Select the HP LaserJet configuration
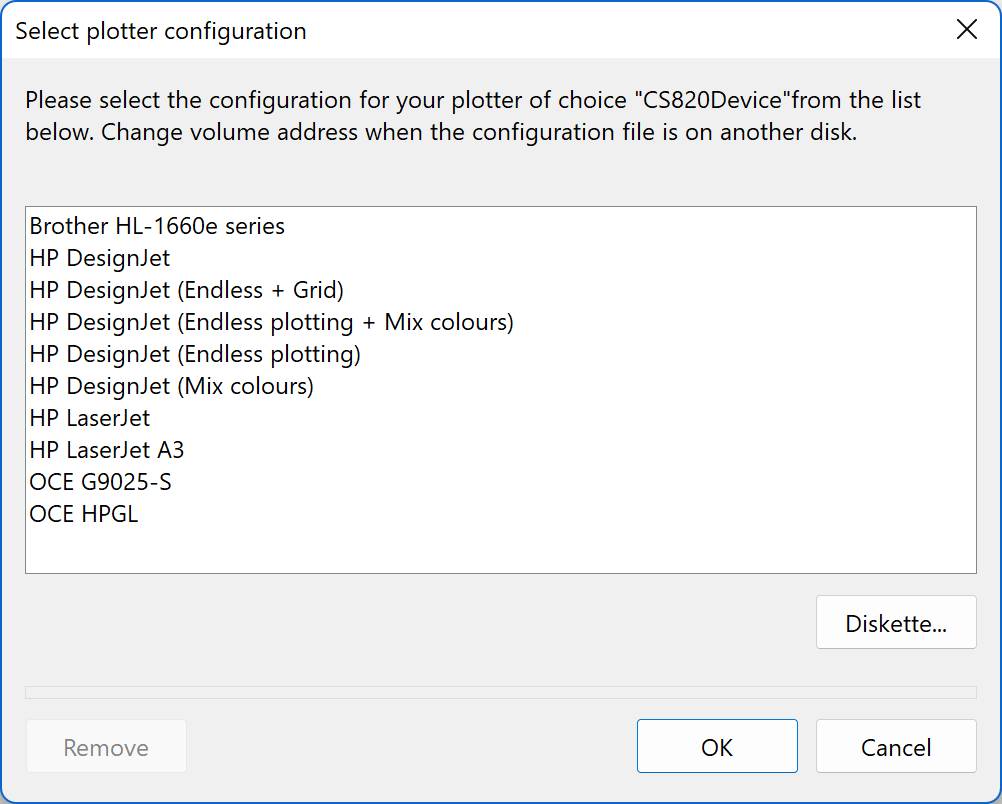Screen dimensions: 1002x804 click(90, 419)
